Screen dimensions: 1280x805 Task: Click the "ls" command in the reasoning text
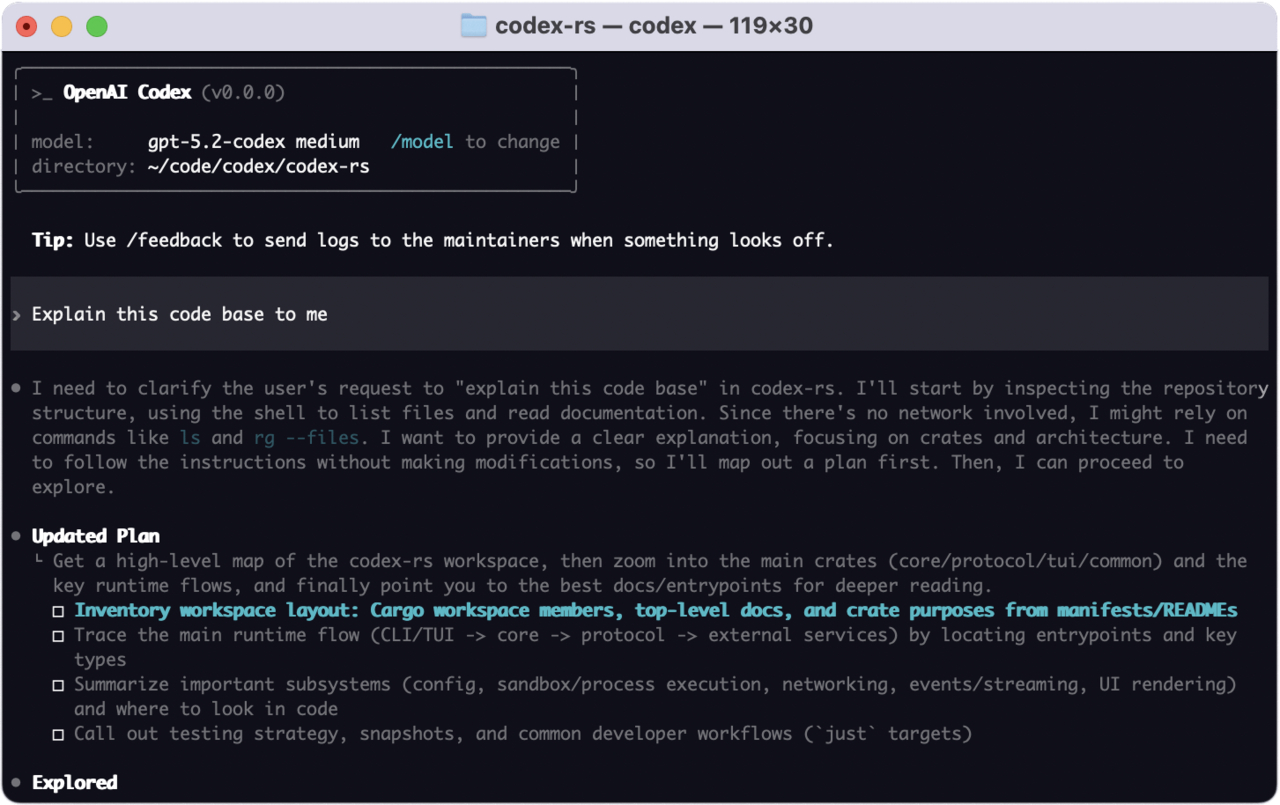(x=190, y=437)
